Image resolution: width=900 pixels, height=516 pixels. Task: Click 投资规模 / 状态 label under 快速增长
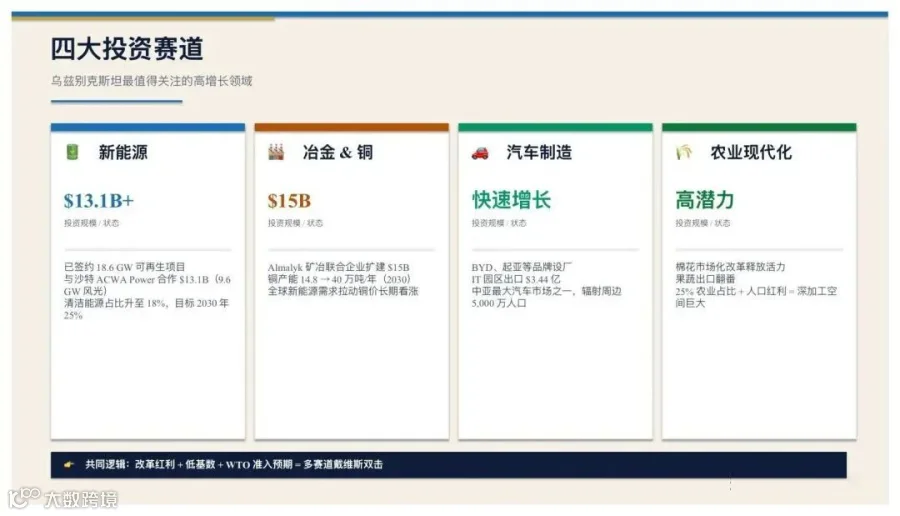coord(499,223)
